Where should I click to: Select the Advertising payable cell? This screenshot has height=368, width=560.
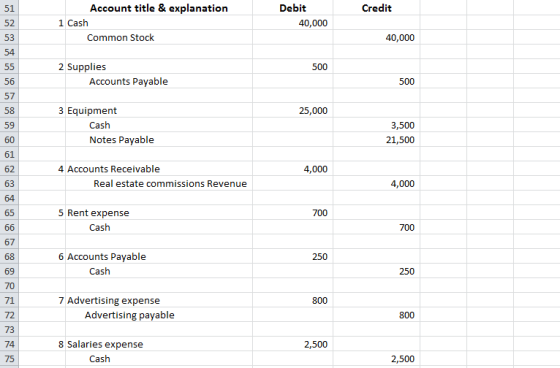click(x=159, y=315)
